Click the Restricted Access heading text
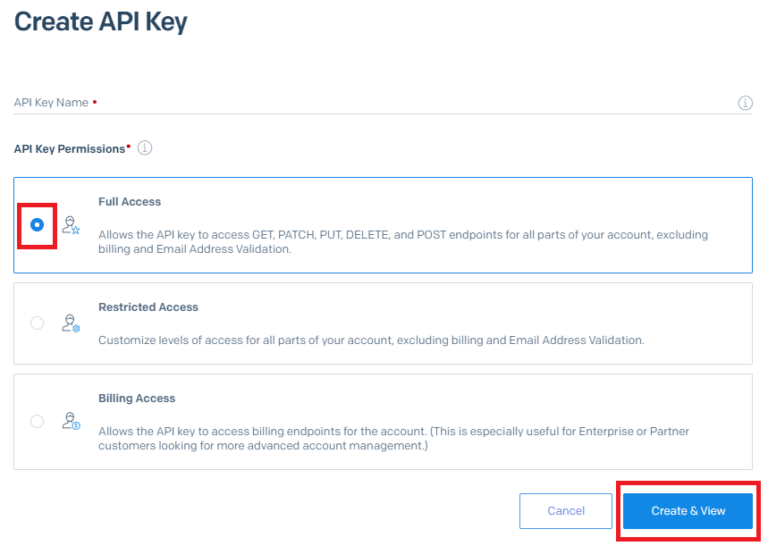 click(148, 307)
